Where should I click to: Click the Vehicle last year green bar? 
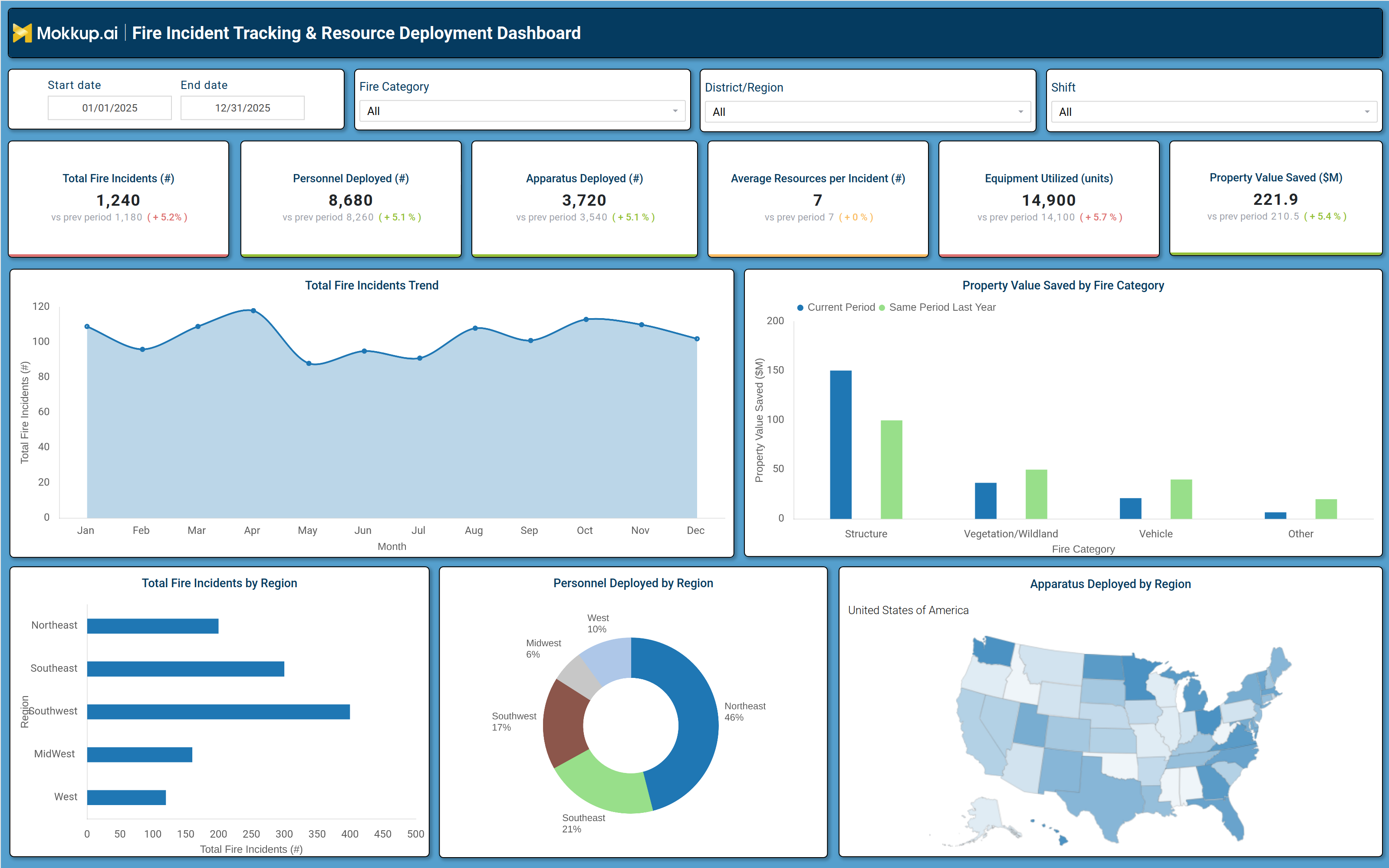pyautogui.click(x=1181, y=499)
